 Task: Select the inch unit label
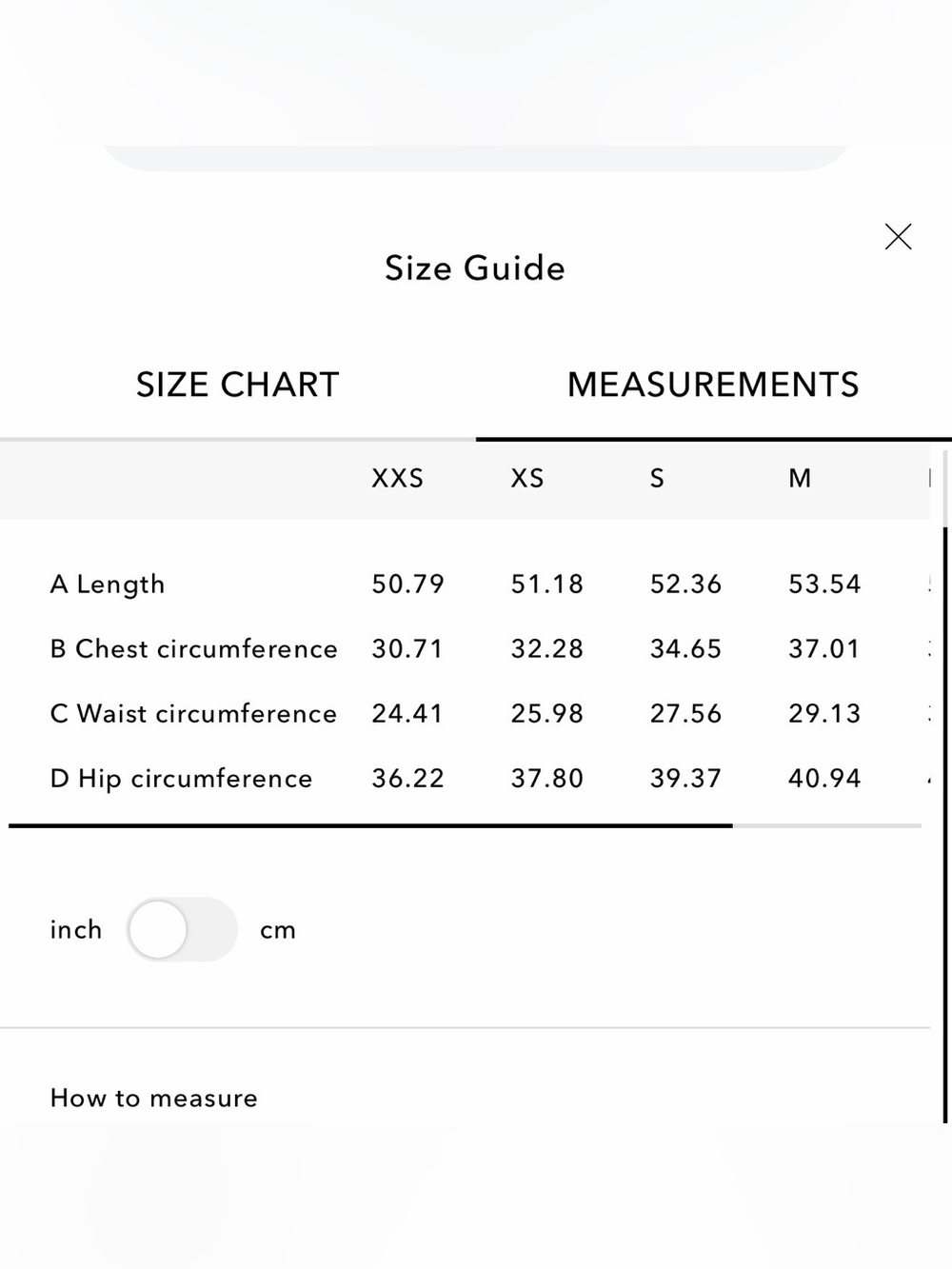pos(76,929)
